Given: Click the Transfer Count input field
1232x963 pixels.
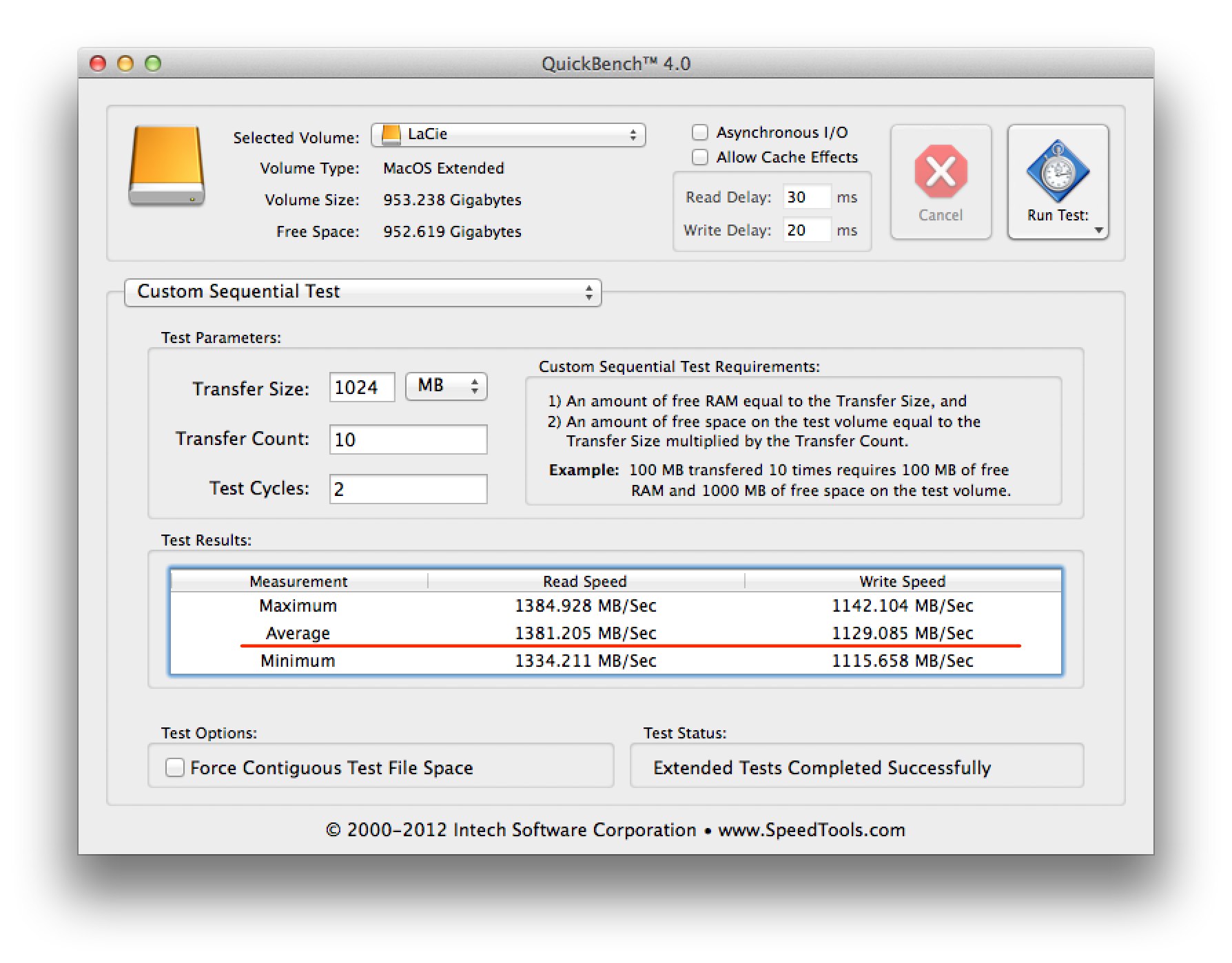Looking at the screenshot, I should tap(408, 439).
